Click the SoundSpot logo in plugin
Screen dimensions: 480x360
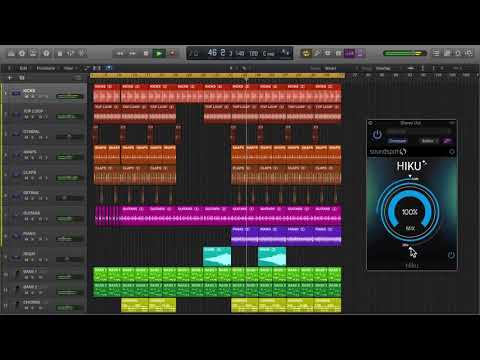(x=388, y=152)
